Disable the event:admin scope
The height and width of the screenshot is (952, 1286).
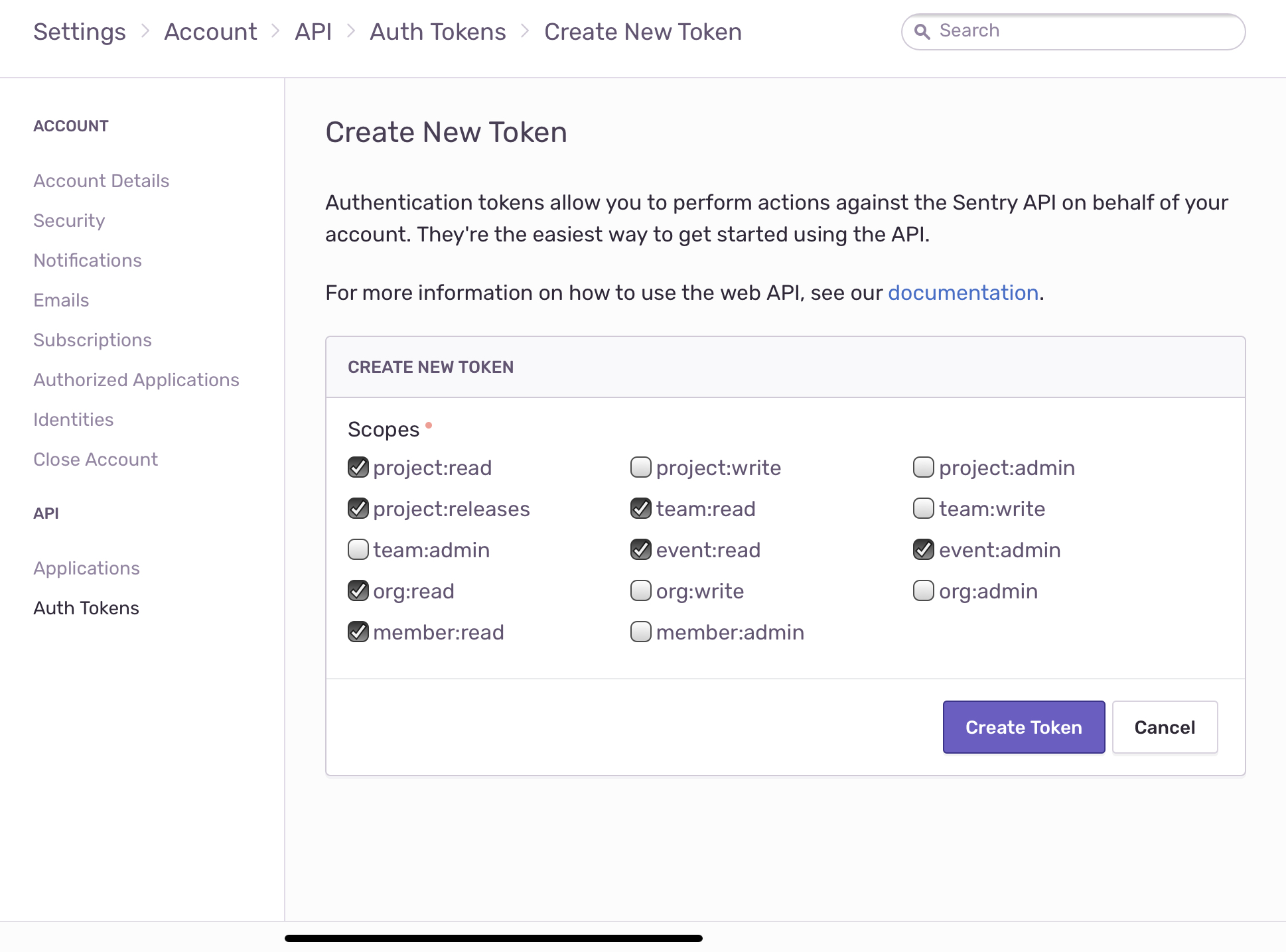(x=923, y=550)
